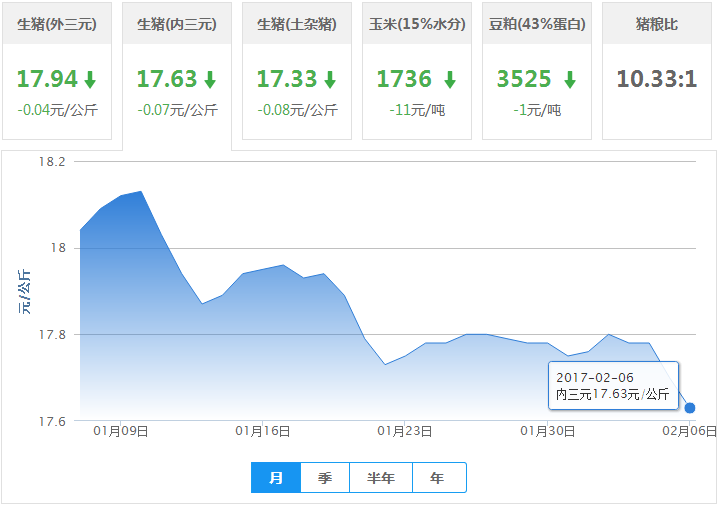721x508 pixels.
Task: Click the 17.6 y-axis label
Action: (52, 422)
